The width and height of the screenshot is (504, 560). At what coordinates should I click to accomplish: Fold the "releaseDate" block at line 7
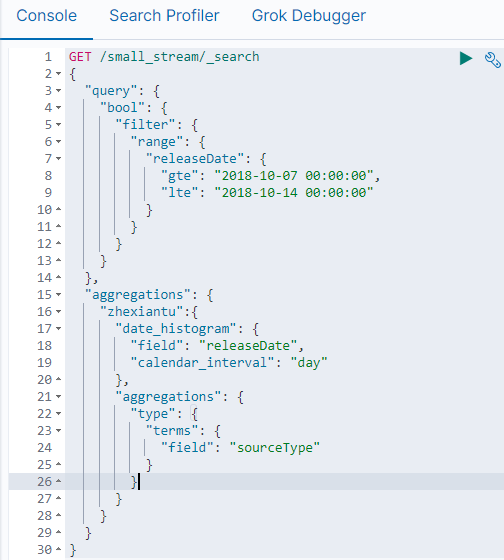(58, 159)
